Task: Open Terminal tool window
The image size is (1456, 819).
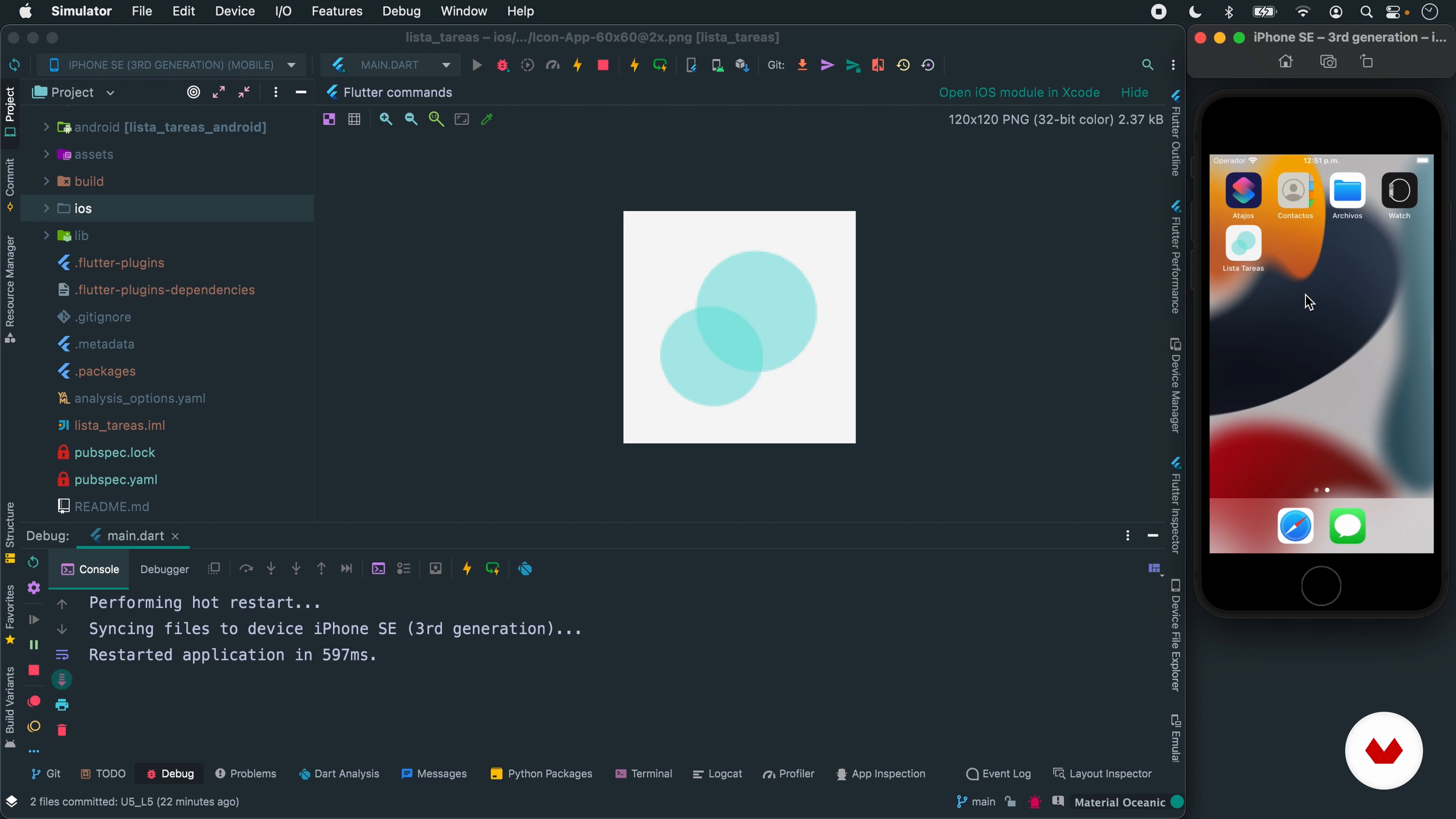Action: [644, 774]
